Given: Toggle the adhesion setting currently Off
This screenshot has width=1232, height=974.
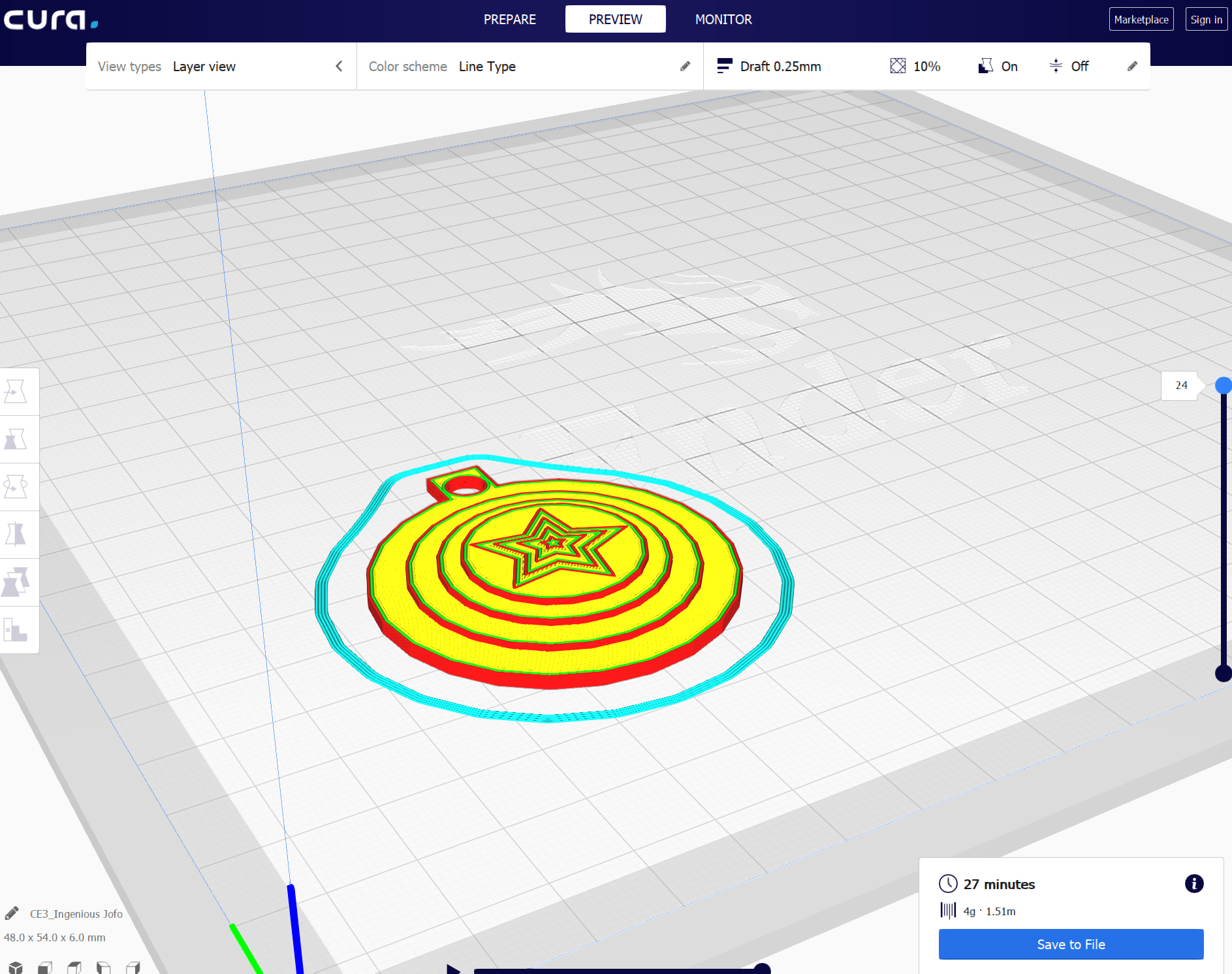Looking at the screenshot, I should tap(1069, 66).
